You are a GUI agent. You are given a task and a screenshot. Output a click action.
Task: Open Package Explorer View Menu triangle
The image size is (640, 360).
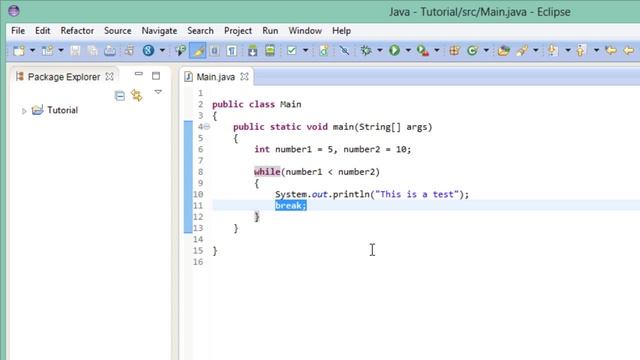tap(158, 92)
